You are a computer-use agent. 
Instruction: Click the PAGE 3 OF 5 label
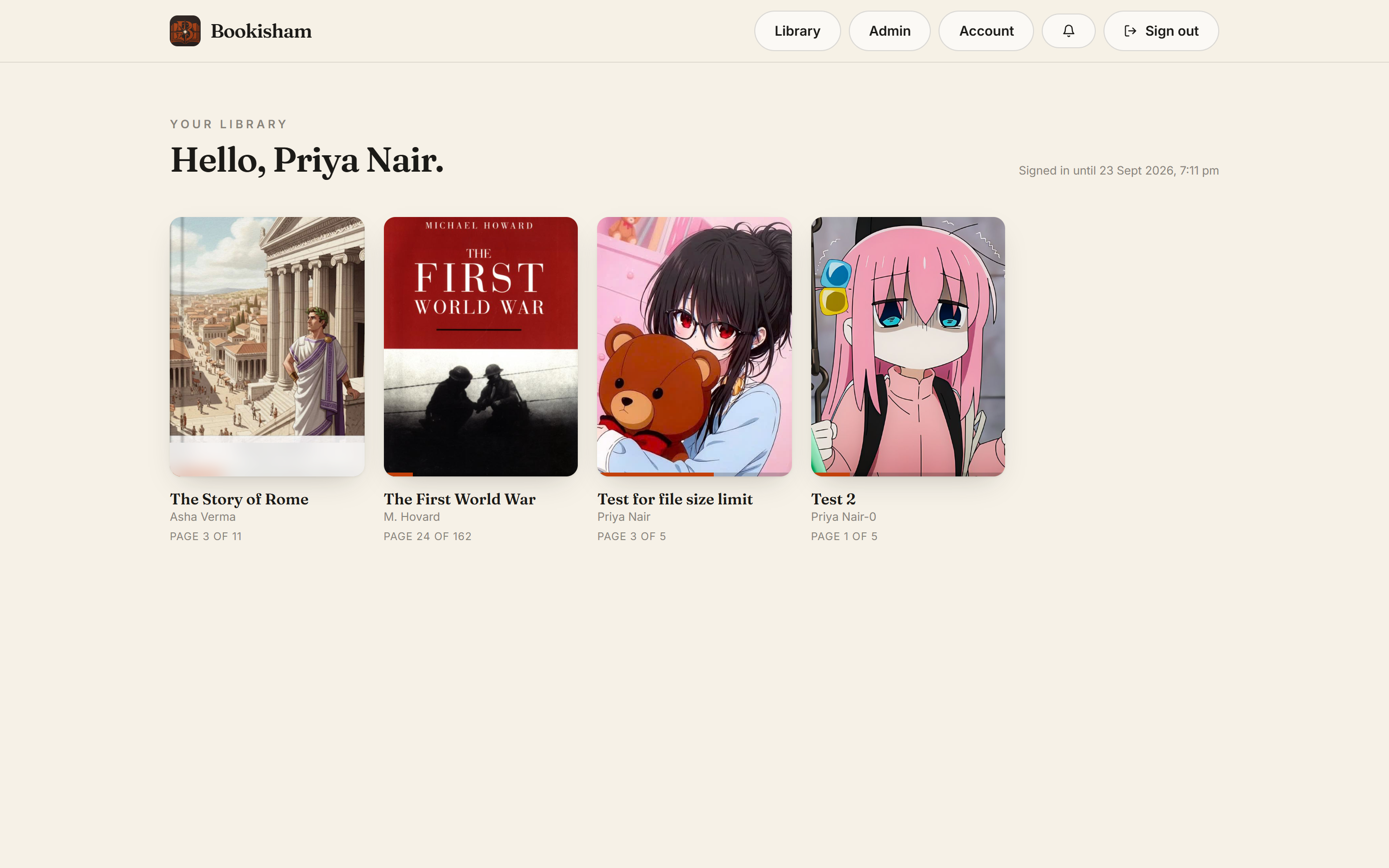point(631,536)
